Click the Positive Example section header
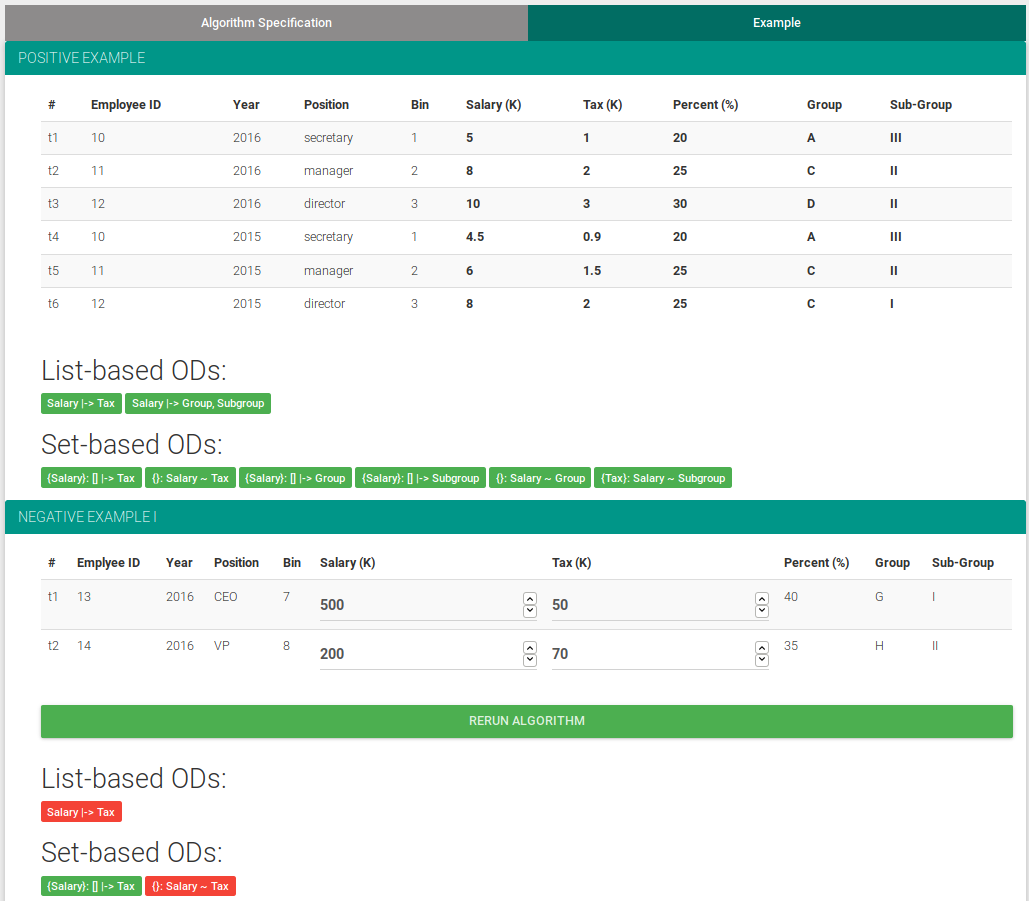 pyautogui.click(x=515, y=58)
